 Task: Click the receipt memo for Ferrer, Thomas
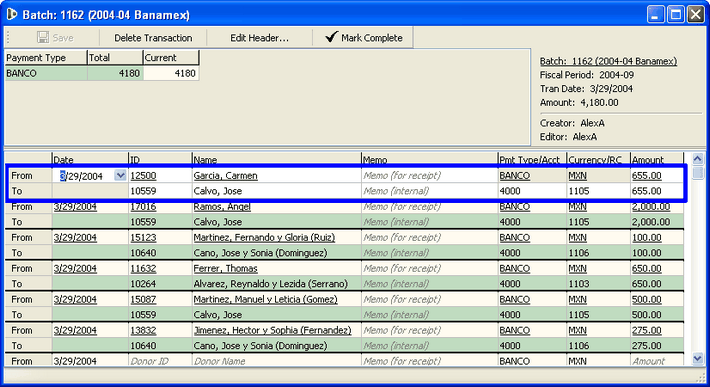(429, 268)
